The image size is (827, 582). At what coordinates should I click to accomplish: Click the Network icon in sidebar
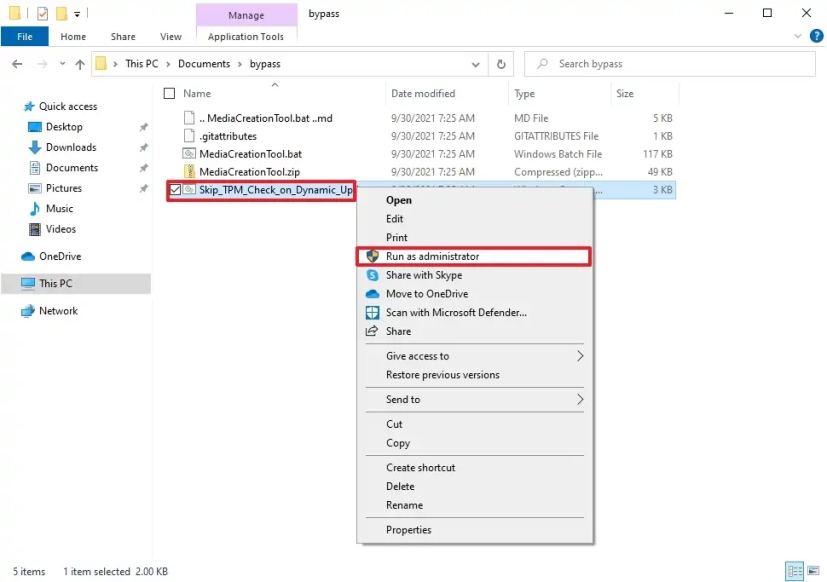(x=27, y=311)
